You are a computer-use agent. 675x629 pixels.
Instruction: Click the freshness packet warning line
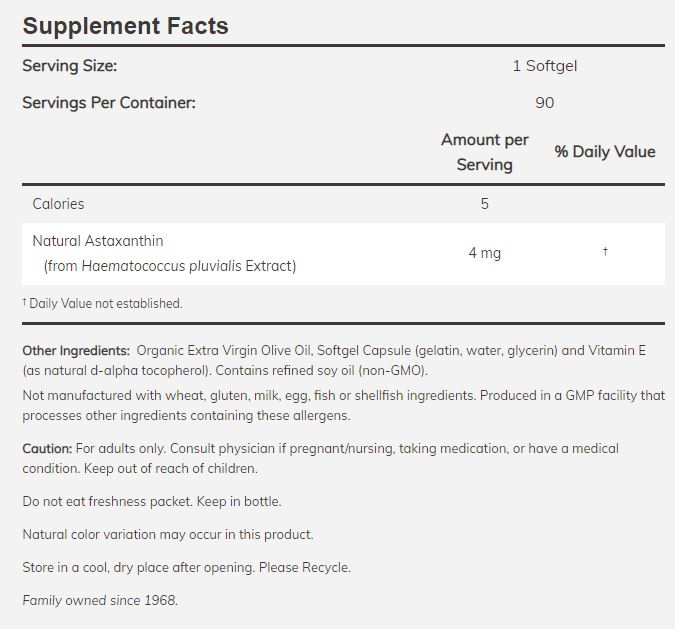pos(152,501)
